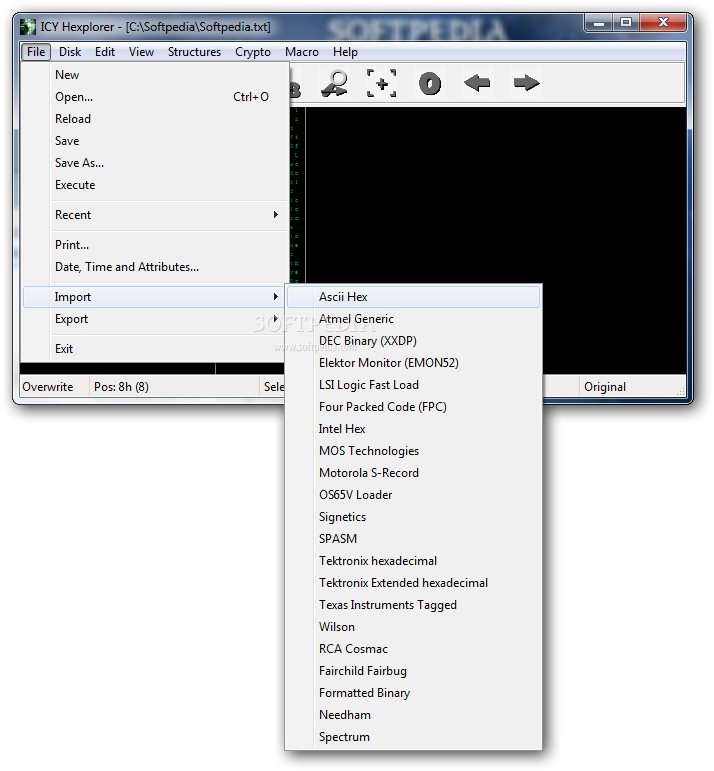Screen dimensions: 714x771
Task: Import as Atmel Generic
Action: 414,319
